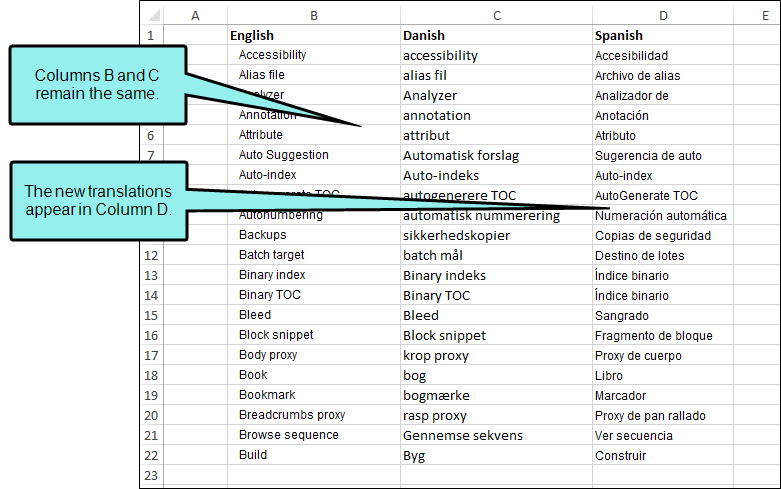Select row 1 header
The height and width of the screenshot is (489, 781).
(151, 35)
